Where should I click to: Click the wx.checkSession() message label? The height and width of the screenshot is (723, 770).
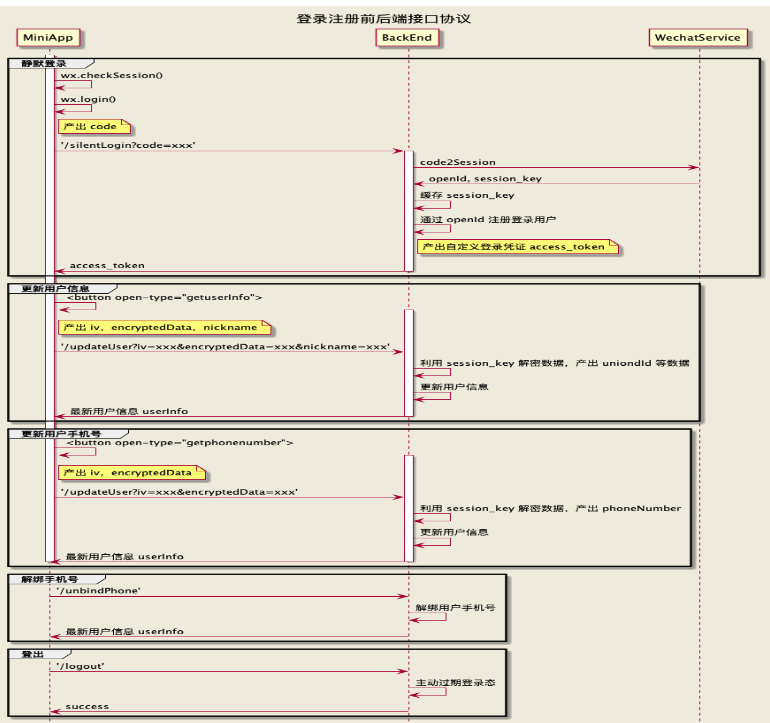[112, 75]
